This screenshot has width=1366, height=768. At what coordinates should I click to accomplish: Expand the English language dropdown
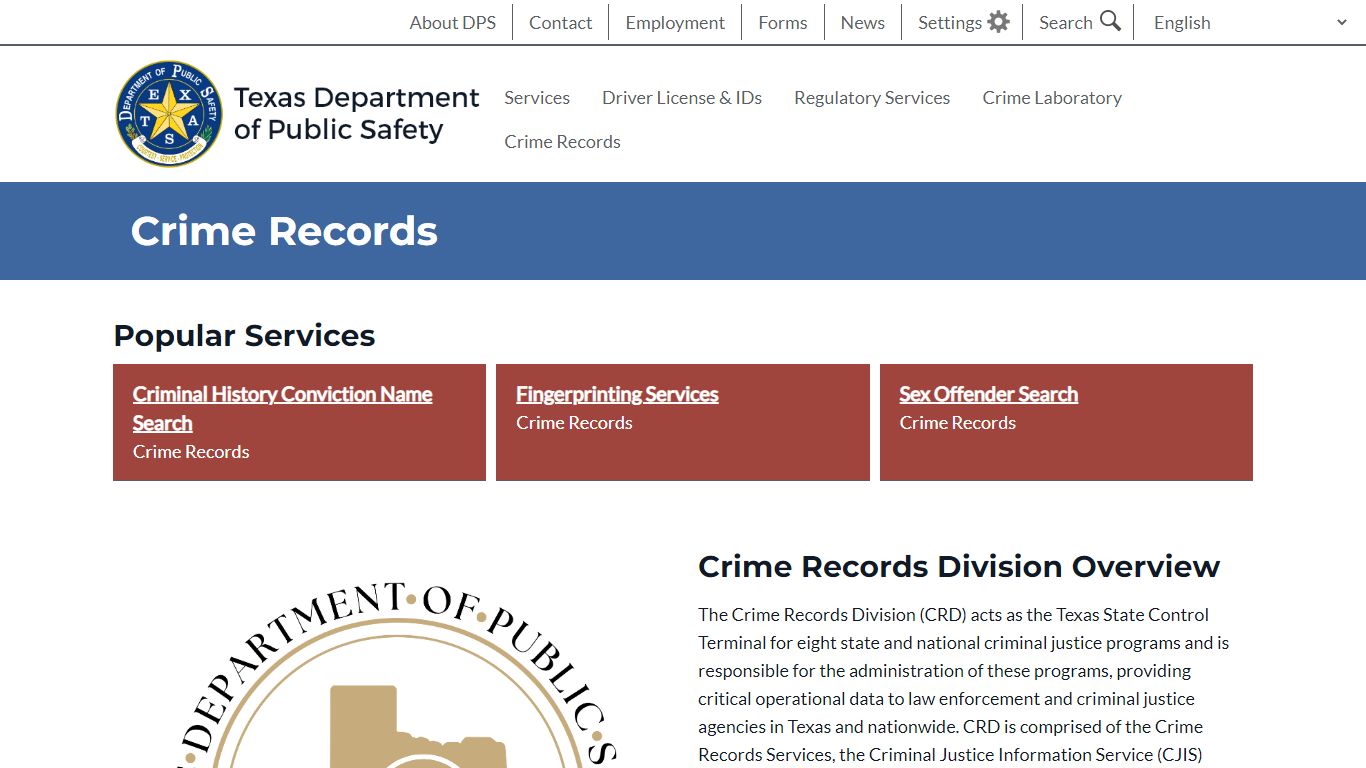point(1250,22)
